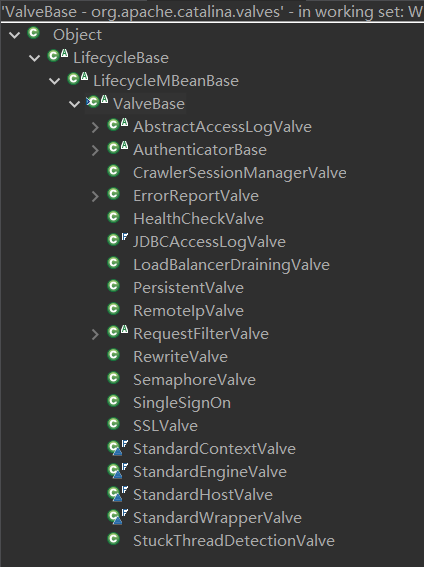The width and height of the screenshot is (424, 567).
Task: Select the HealthCheckValve label
Action: (198, 219)
